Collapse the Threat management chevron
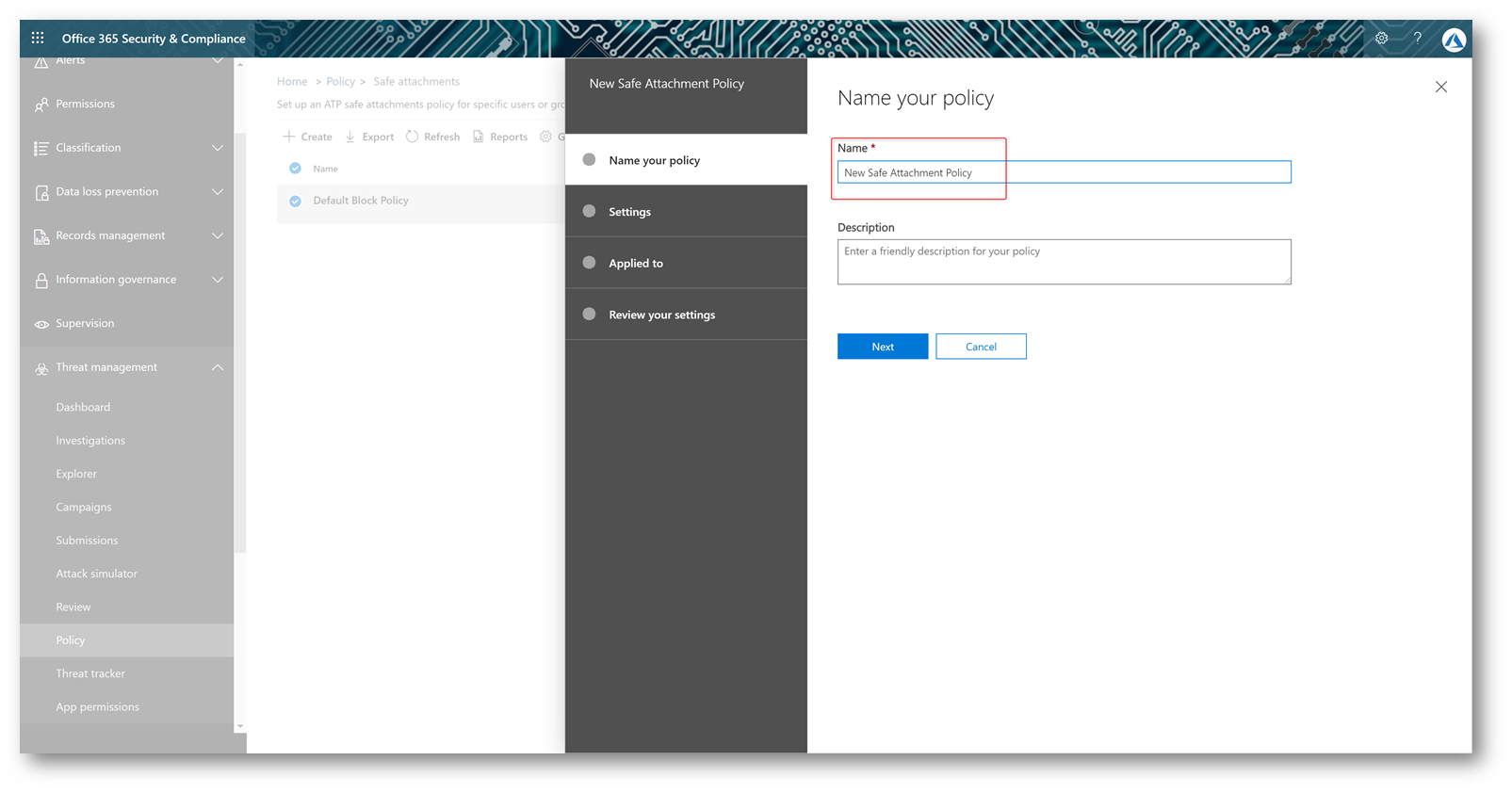The width and height of the screenshot is (1512, 793). point(218,367)
